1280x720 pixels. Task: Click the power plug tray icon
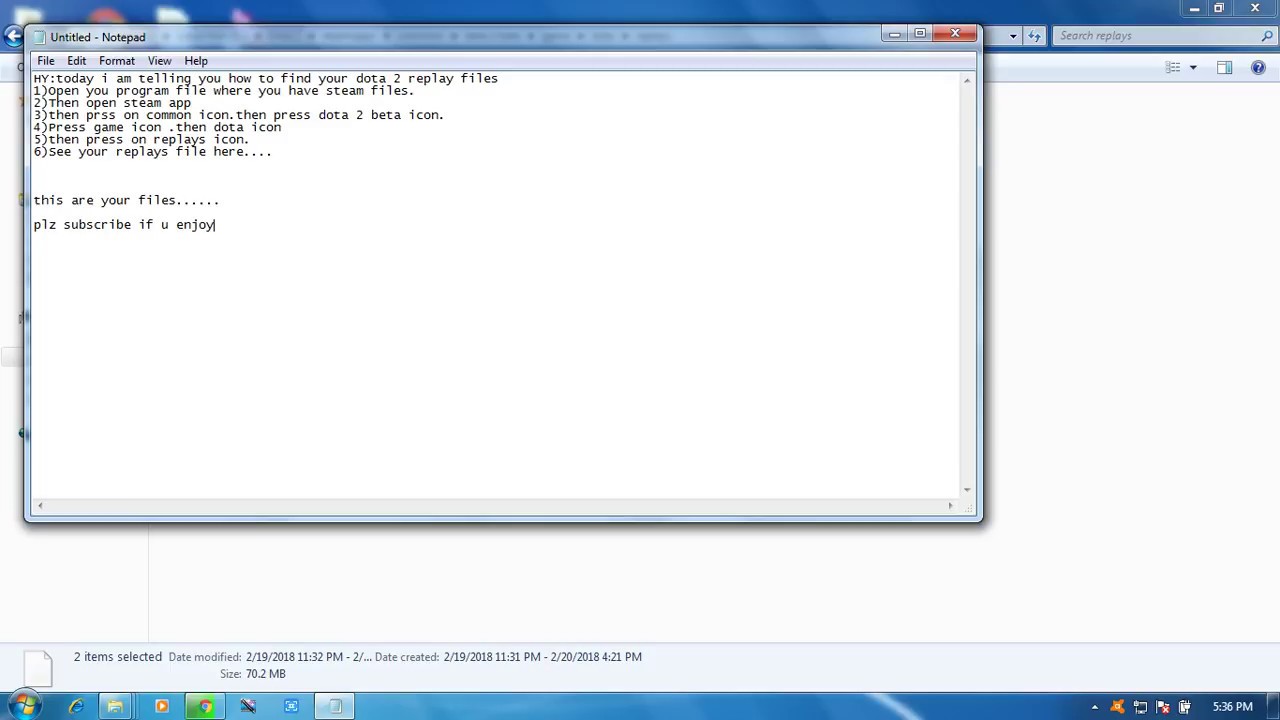[x=1185, y=707]
